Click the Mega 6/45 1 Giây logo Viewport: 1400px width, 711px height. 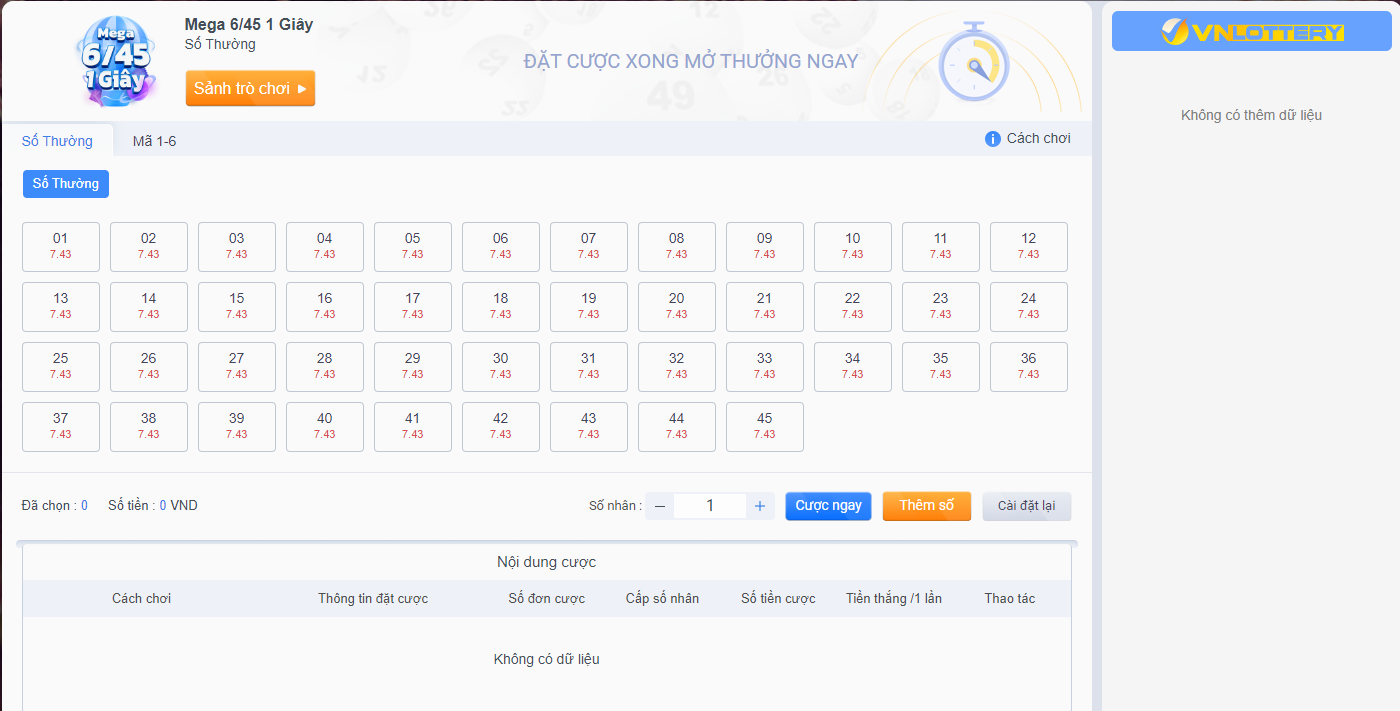tap(114, 62)
